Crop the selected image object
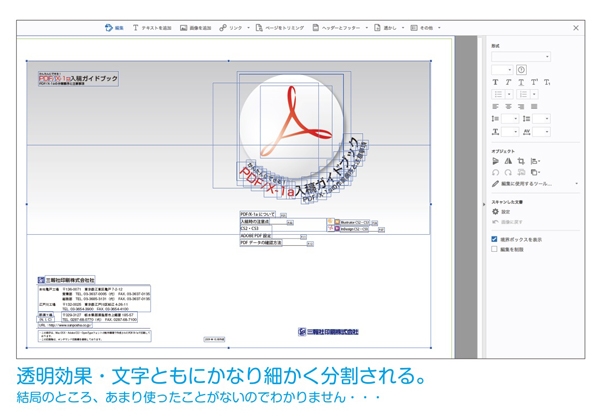Screen dimensions: 600x420 click(521, 161)
